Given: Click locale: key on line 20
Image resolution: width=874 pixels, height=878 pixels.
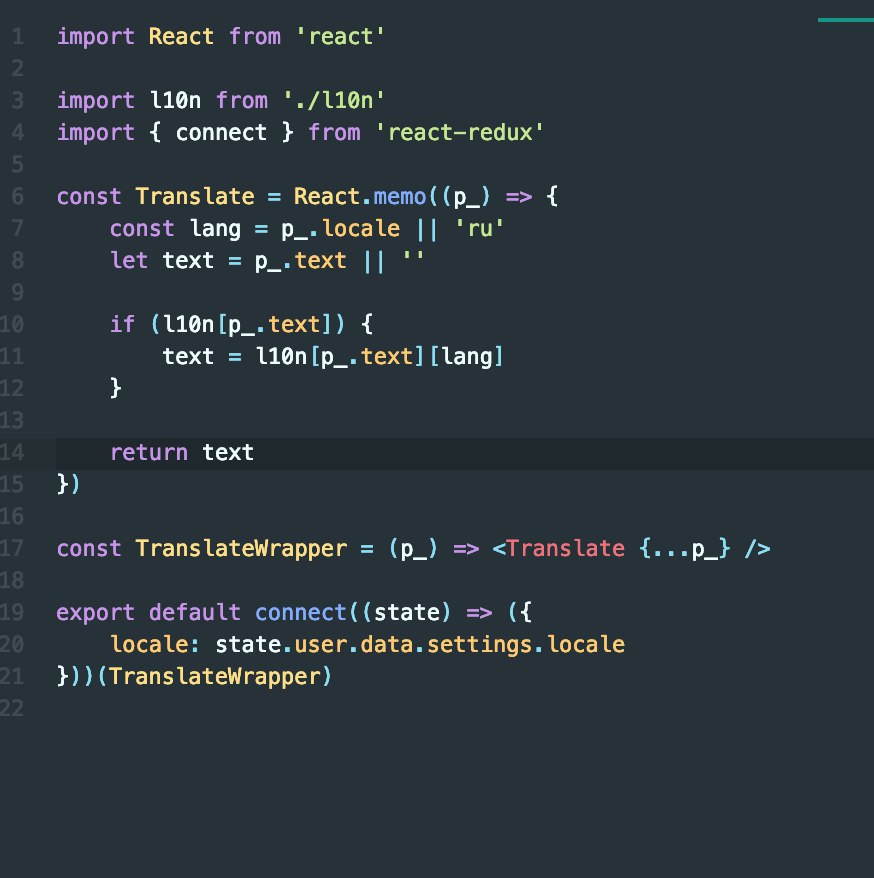Looking at the screenshot, I should [x=155, y=645].
